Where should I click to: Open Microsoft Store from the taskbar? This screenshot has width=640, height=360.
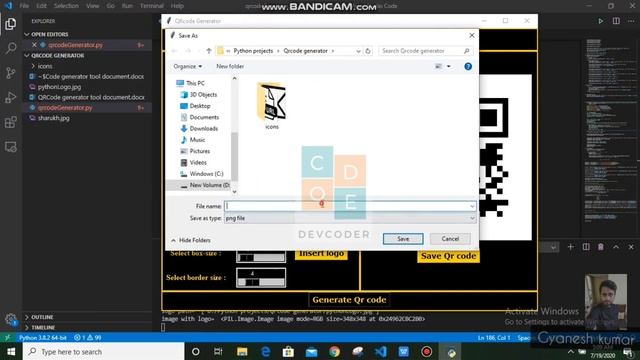[288, 351]
